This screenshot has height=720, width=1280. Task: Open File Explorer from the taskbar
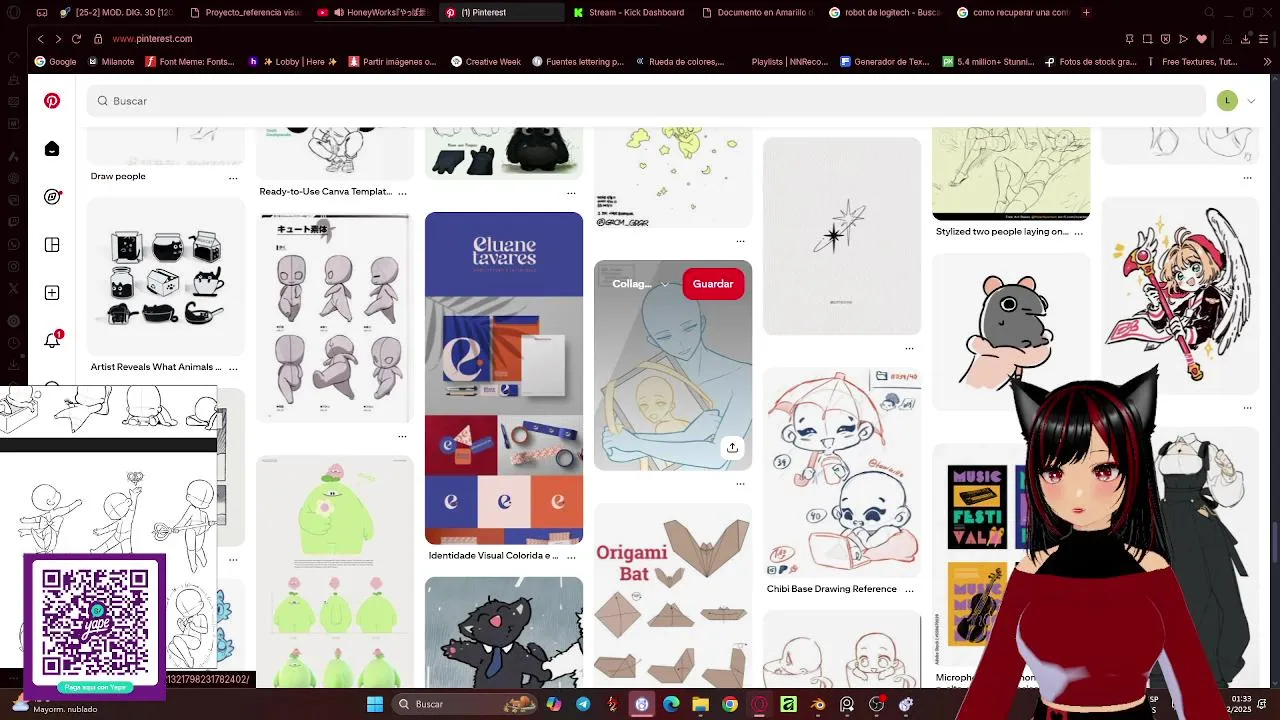point(700,704)
